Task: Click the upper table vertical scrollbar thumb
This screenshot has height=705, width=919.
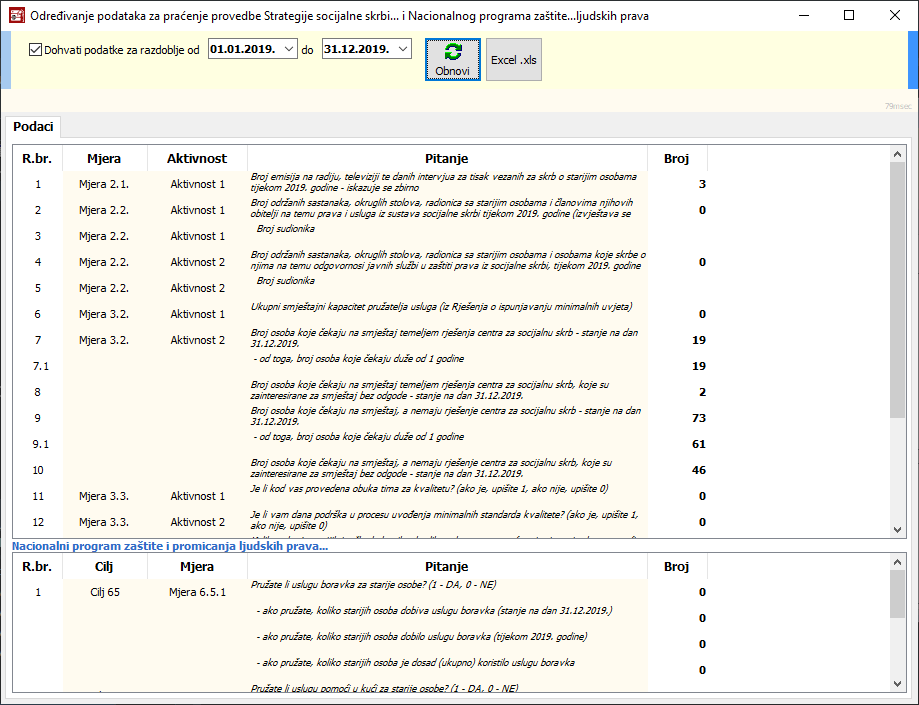Action: [x=897, y=290]
